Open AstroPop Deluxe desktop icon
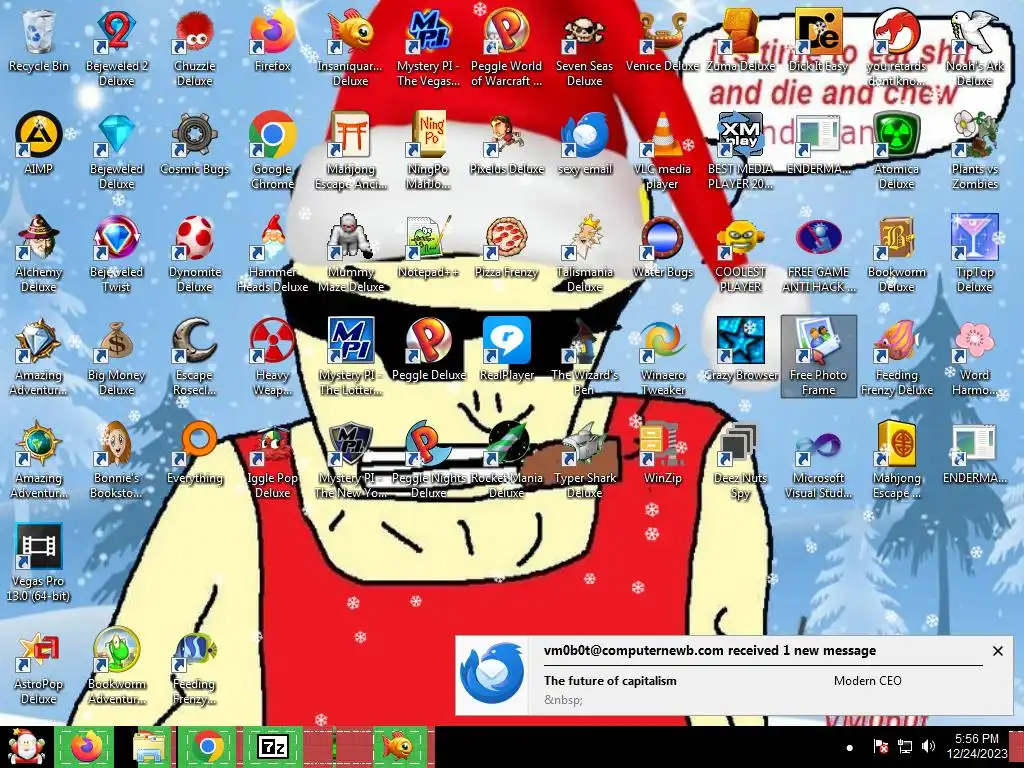Screen dimensions: 1024x768 click(x=39, y=666)
